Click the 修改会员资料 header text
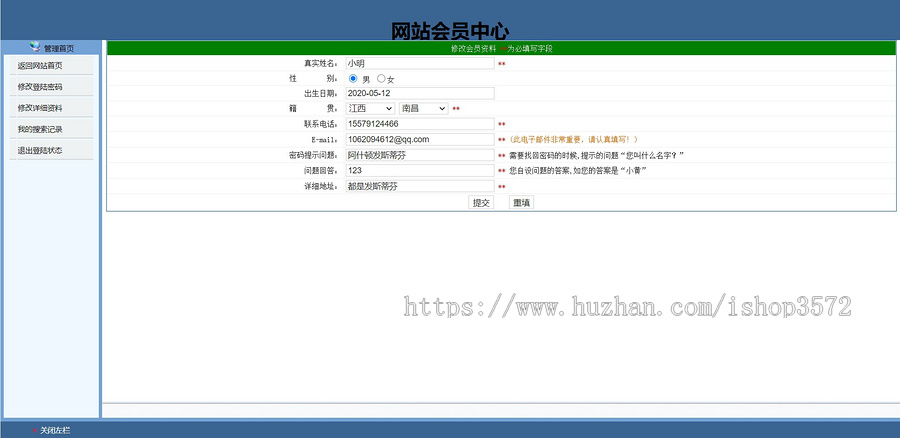 473,49
